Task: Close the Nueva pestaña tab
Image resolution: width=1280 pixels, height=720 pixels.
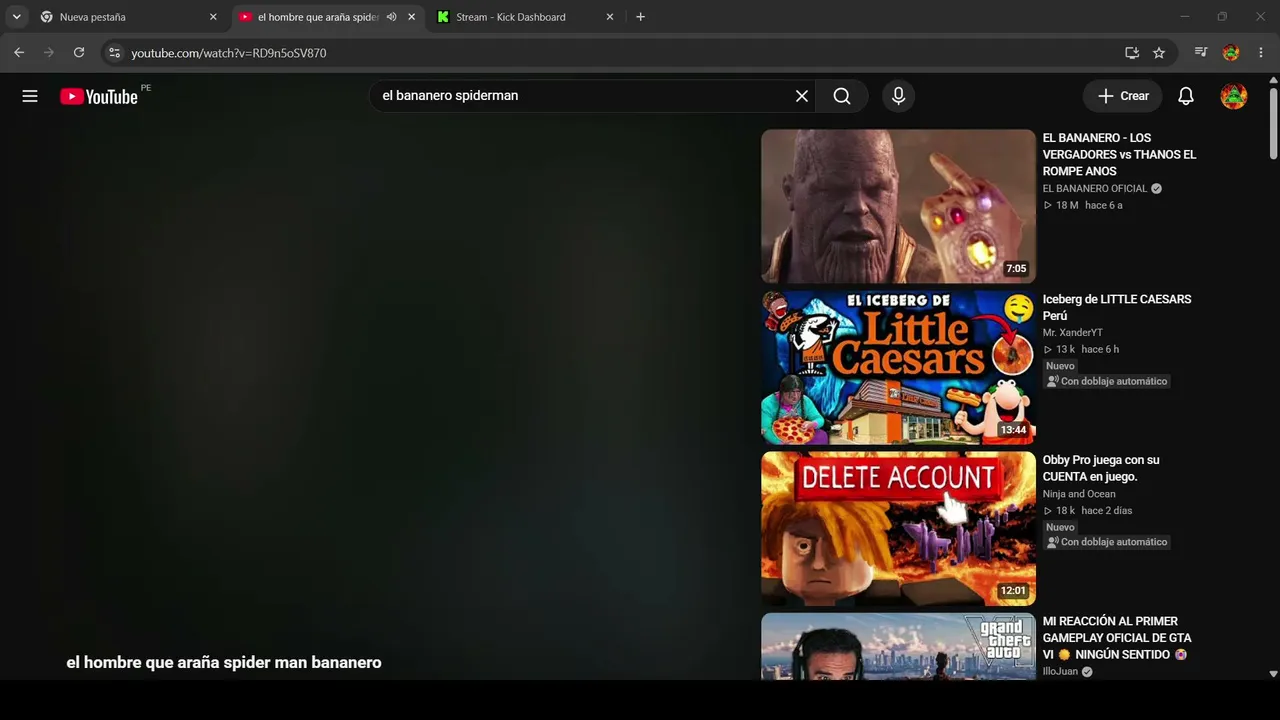Action: click(x=213, y=17)
